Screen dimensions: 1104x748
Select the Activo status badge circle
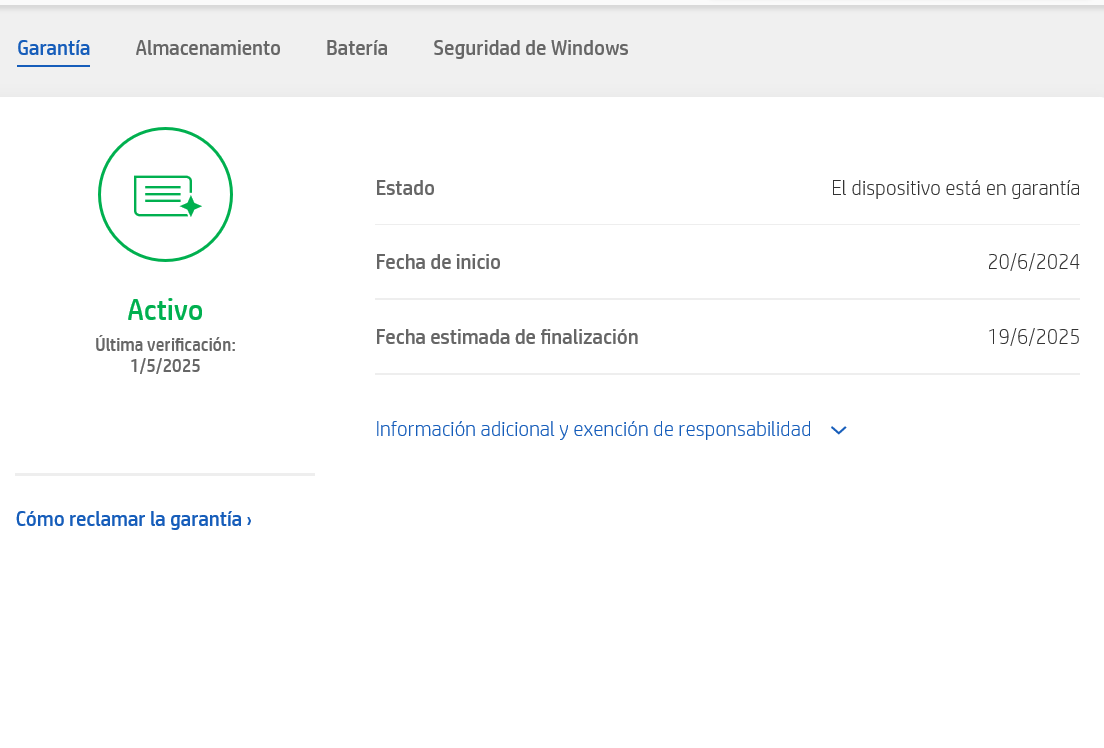[x=165, y=194]
